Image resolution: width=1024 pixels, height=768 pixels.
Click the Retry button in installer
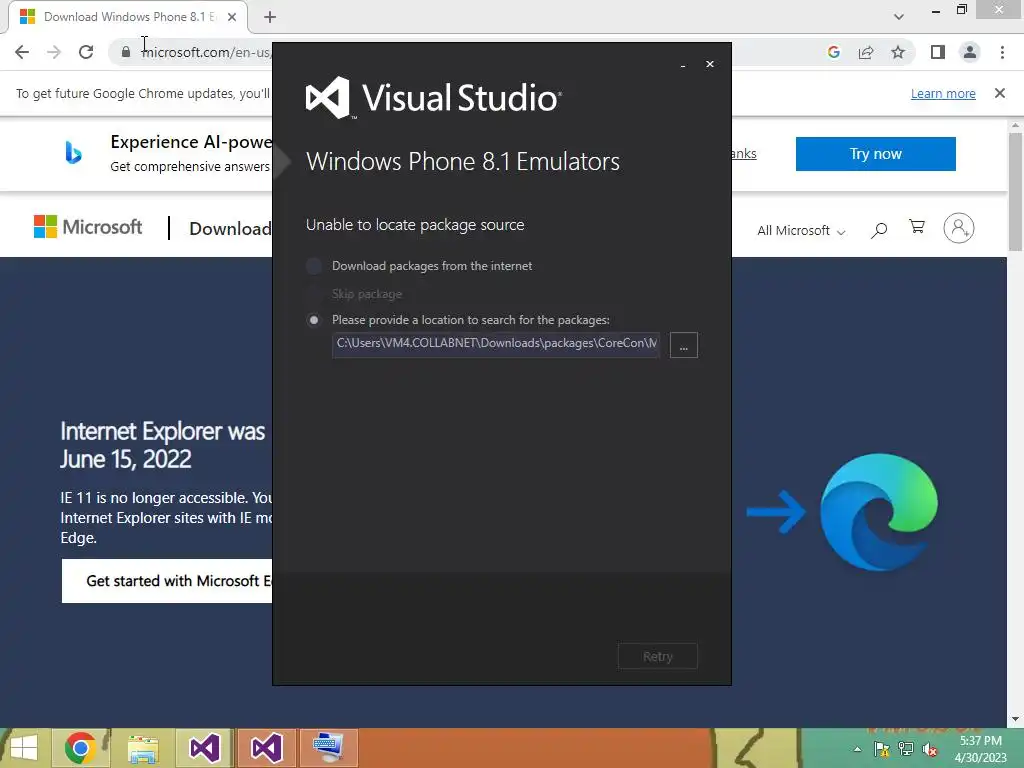(x=658, y=656)
